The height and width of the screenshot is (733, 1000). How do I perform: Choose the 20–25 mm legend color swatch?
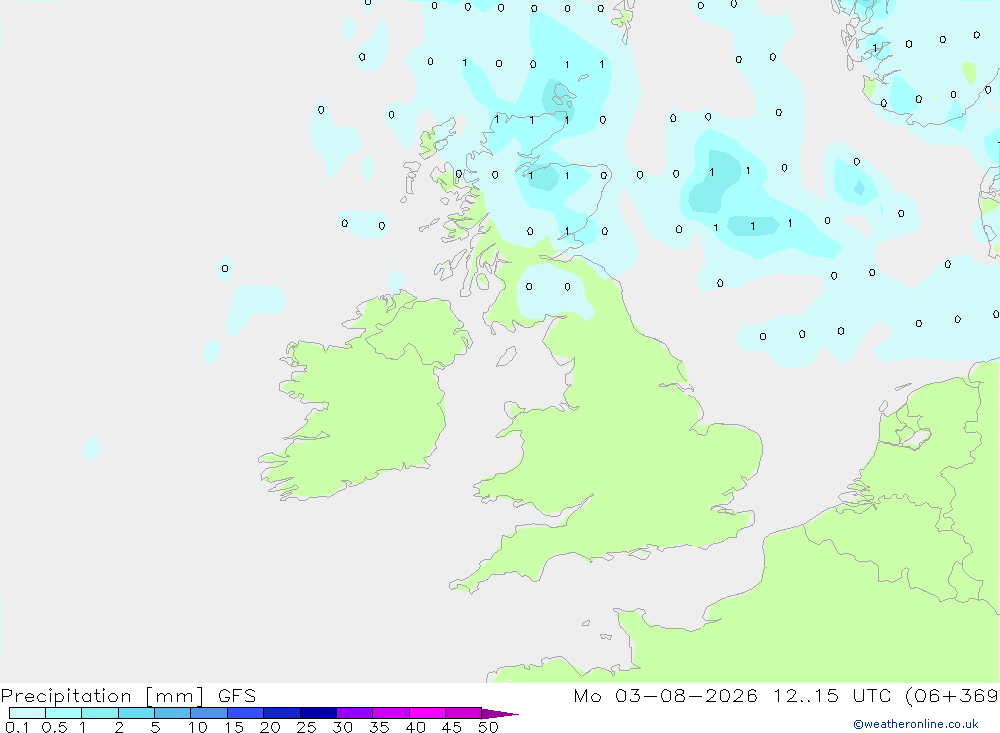click(x=282, y=713)
